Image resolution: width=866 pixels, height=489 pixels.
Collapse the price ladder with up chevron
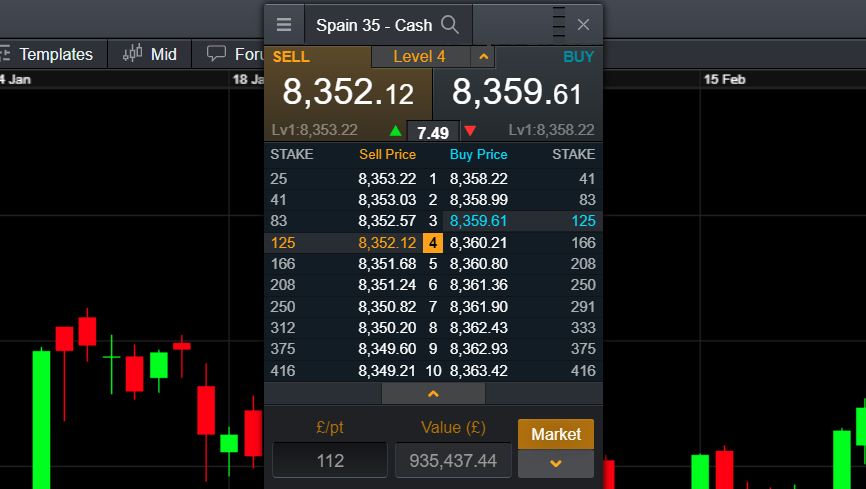434,394
